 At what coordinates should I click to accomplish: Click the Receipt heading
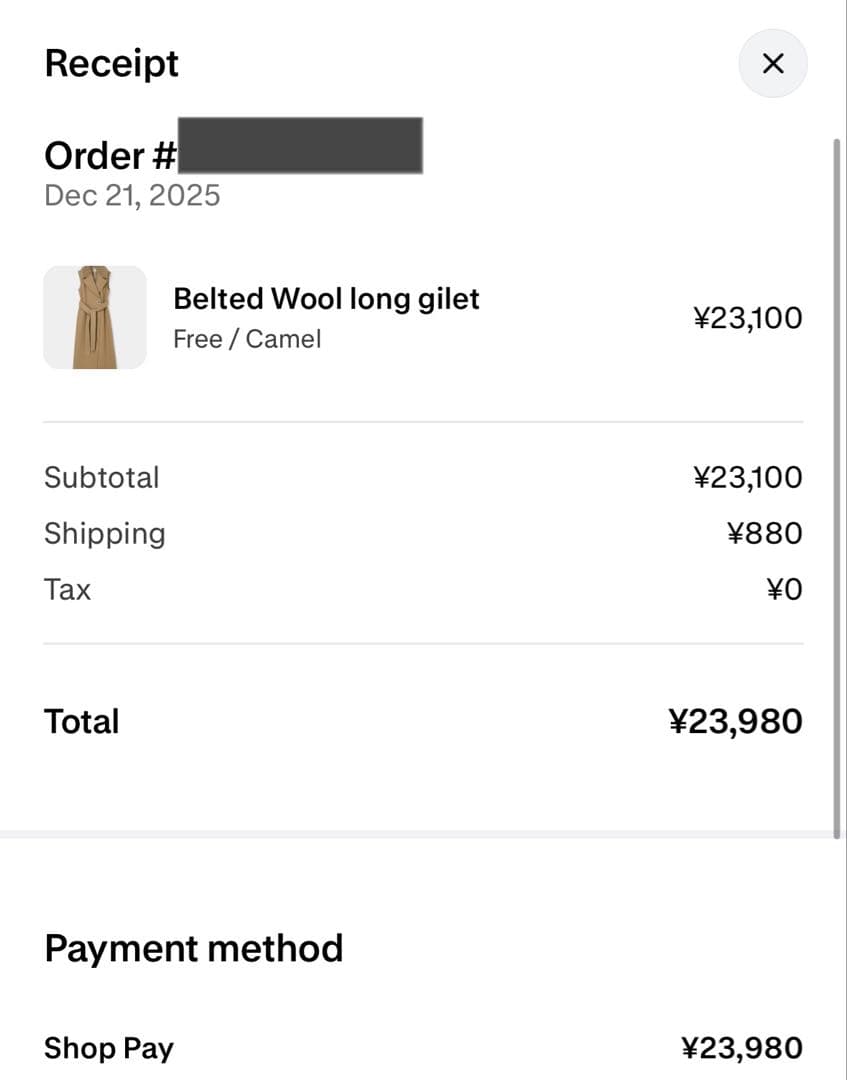[111, 63]
